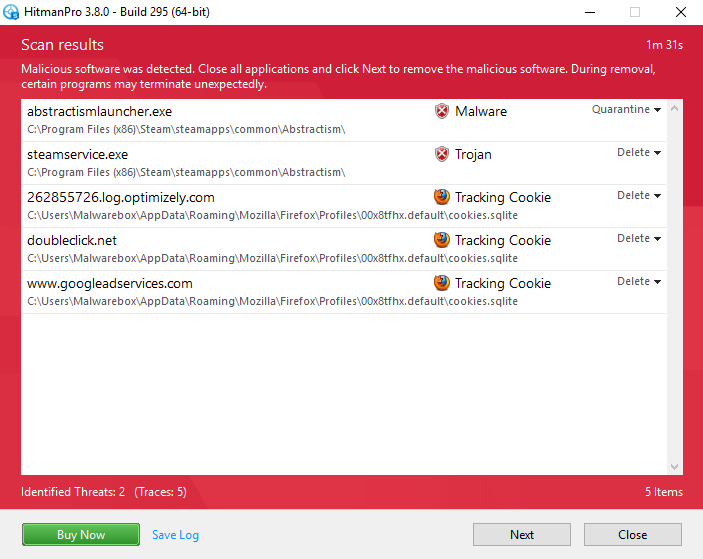The height and width of the screenshot is (559, 703).
Task: Open Quarantine dropdown for abstractismlauncher.exe
Action: coord(627,110)
